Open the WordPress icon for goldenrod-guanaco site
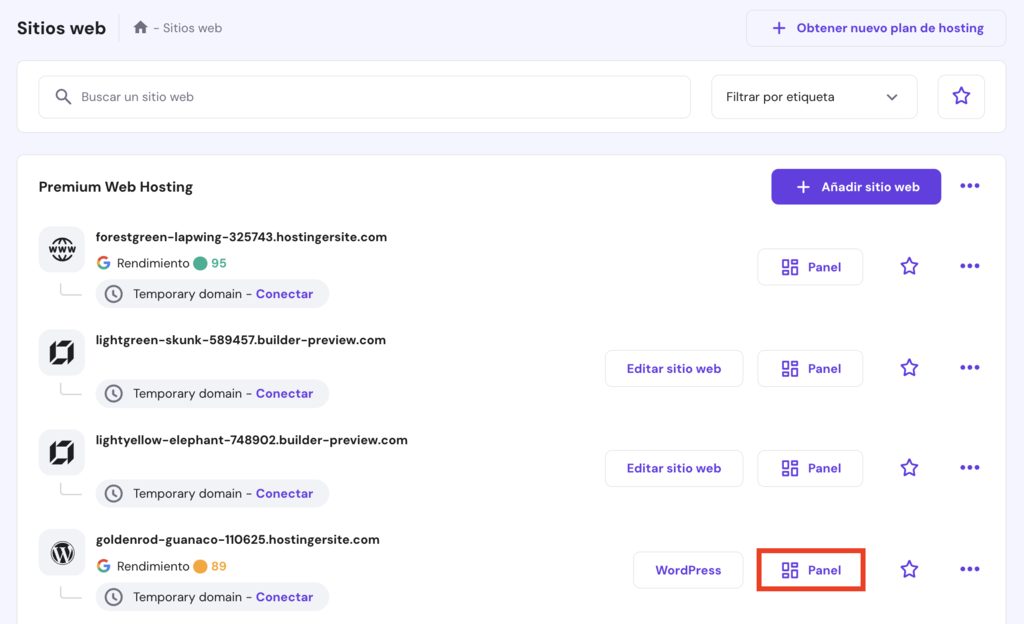 pos(62,552)
